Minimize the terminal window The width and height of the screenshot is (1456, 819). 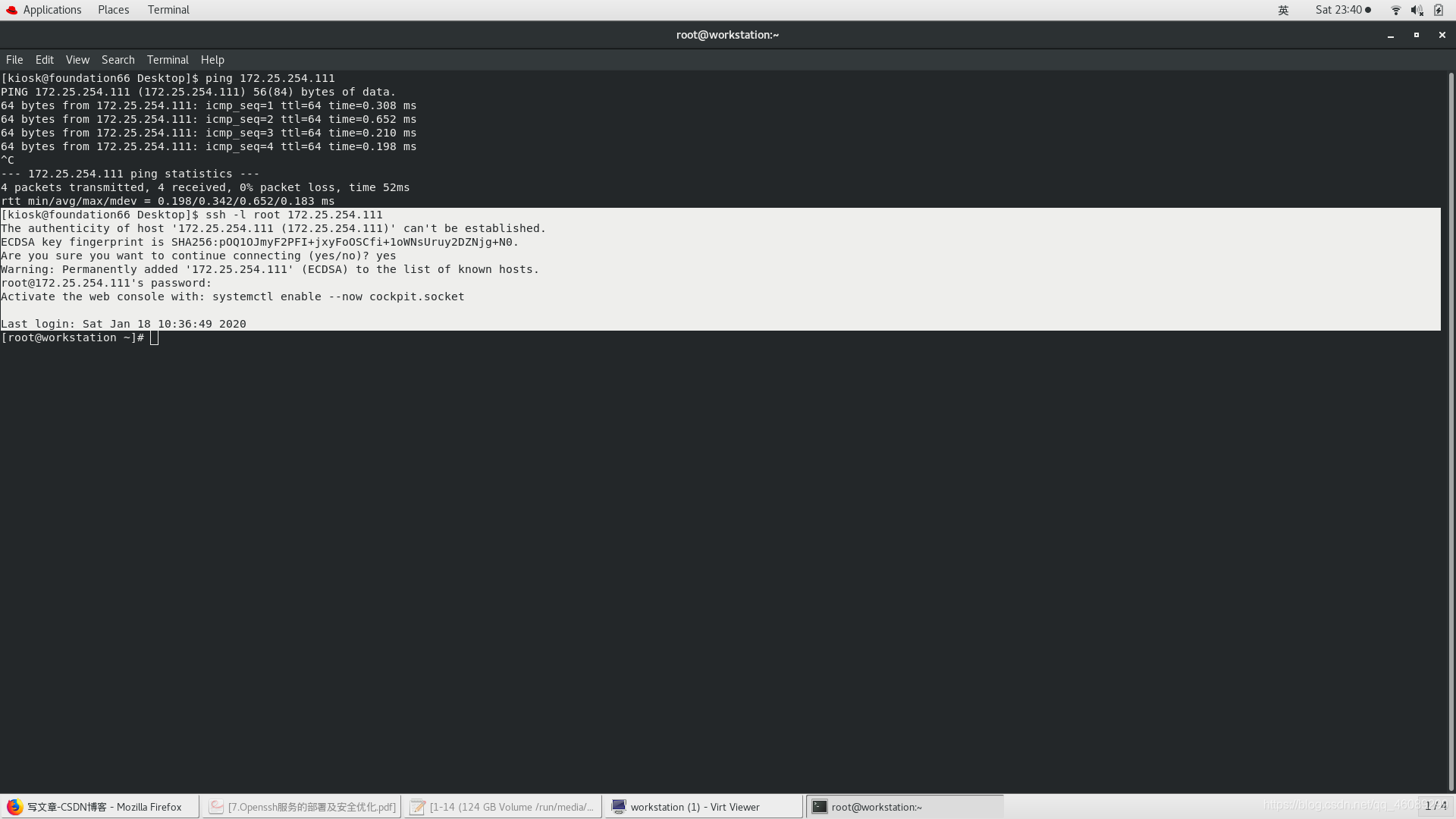(x=1391, y=35)
